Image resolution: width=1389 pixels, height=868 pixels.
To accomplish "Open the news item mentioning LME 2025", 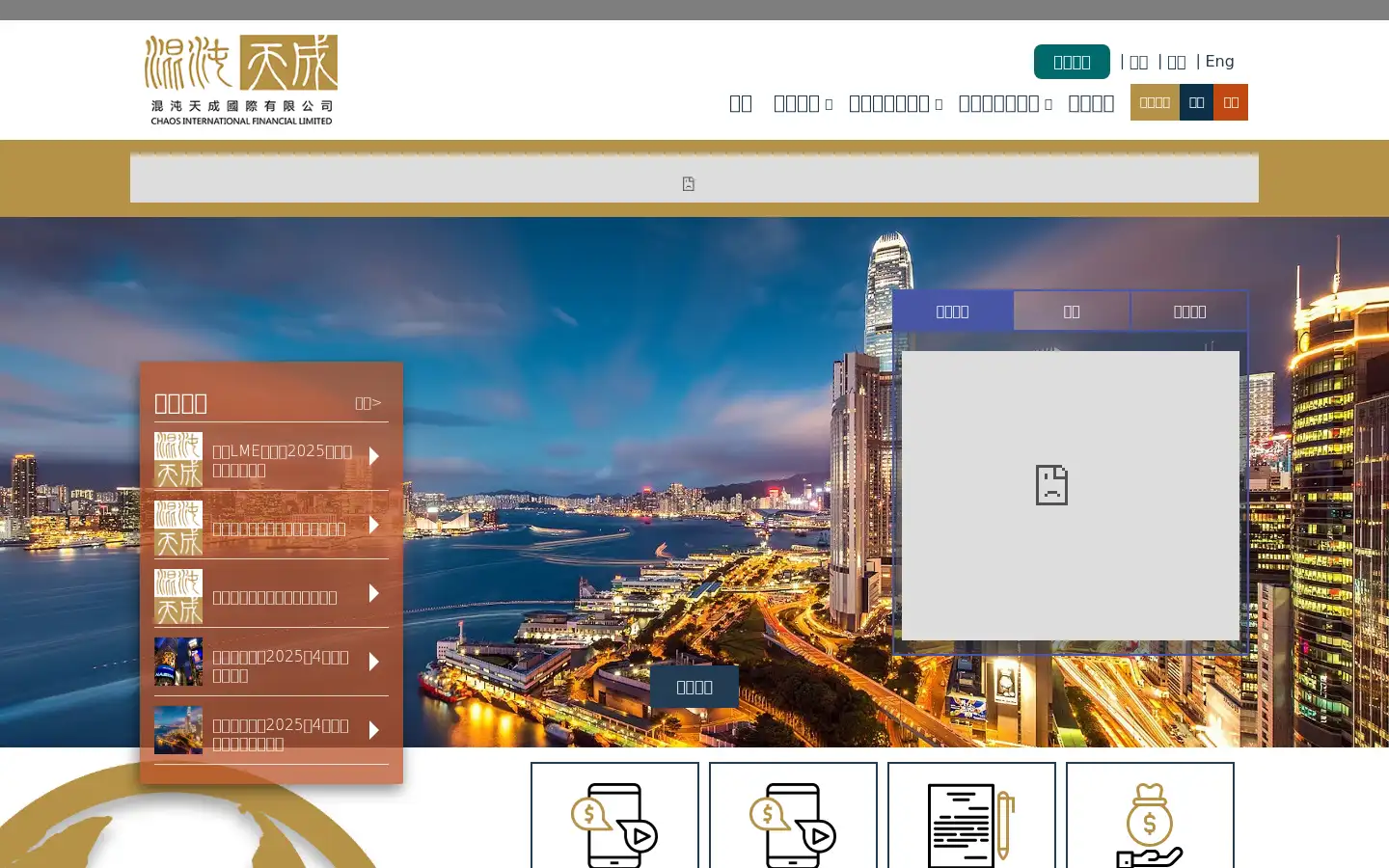I will pyautogui.click(x=283, y=460).
